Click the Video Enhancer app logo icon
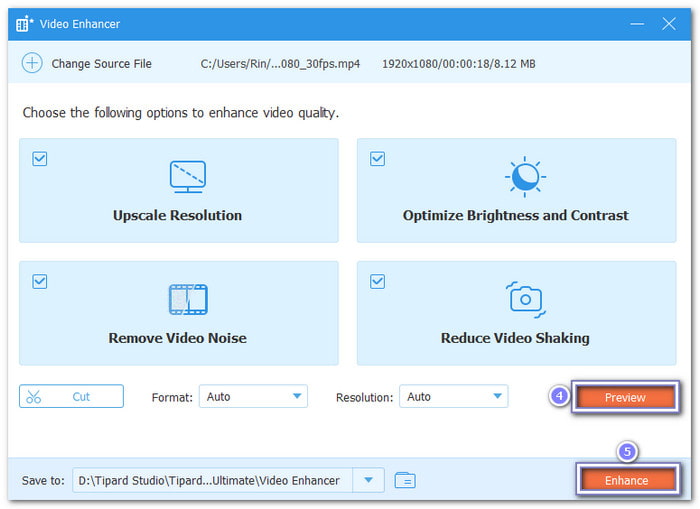This screenshot has width=700, height=509. 24,24
